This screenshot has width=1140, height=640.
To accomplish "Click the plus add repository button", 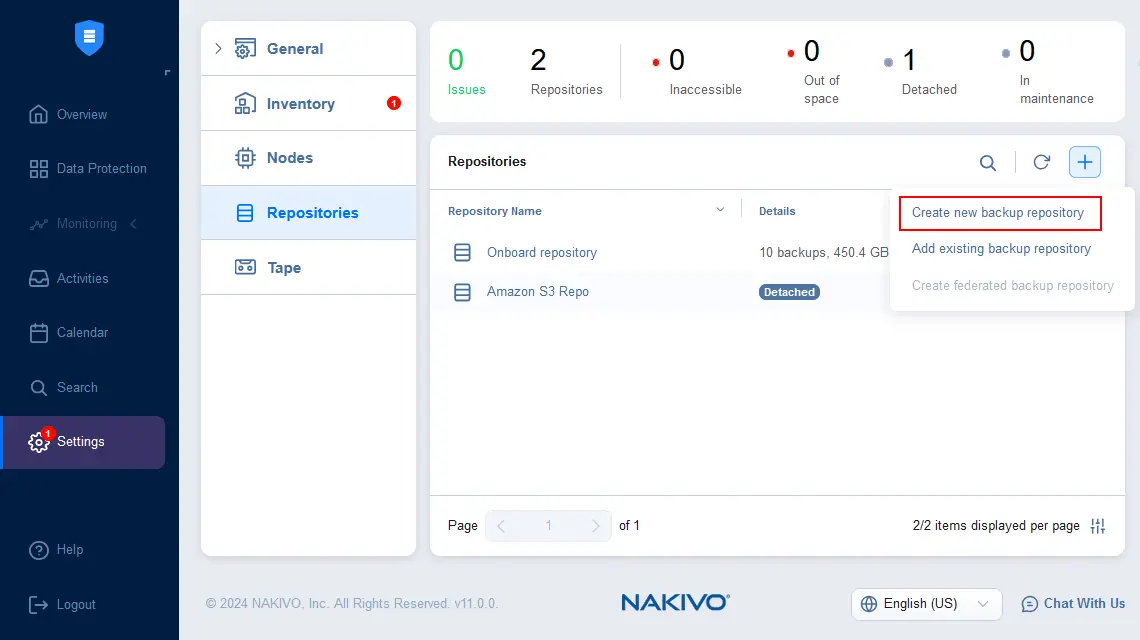I will tap(1085, 161).
